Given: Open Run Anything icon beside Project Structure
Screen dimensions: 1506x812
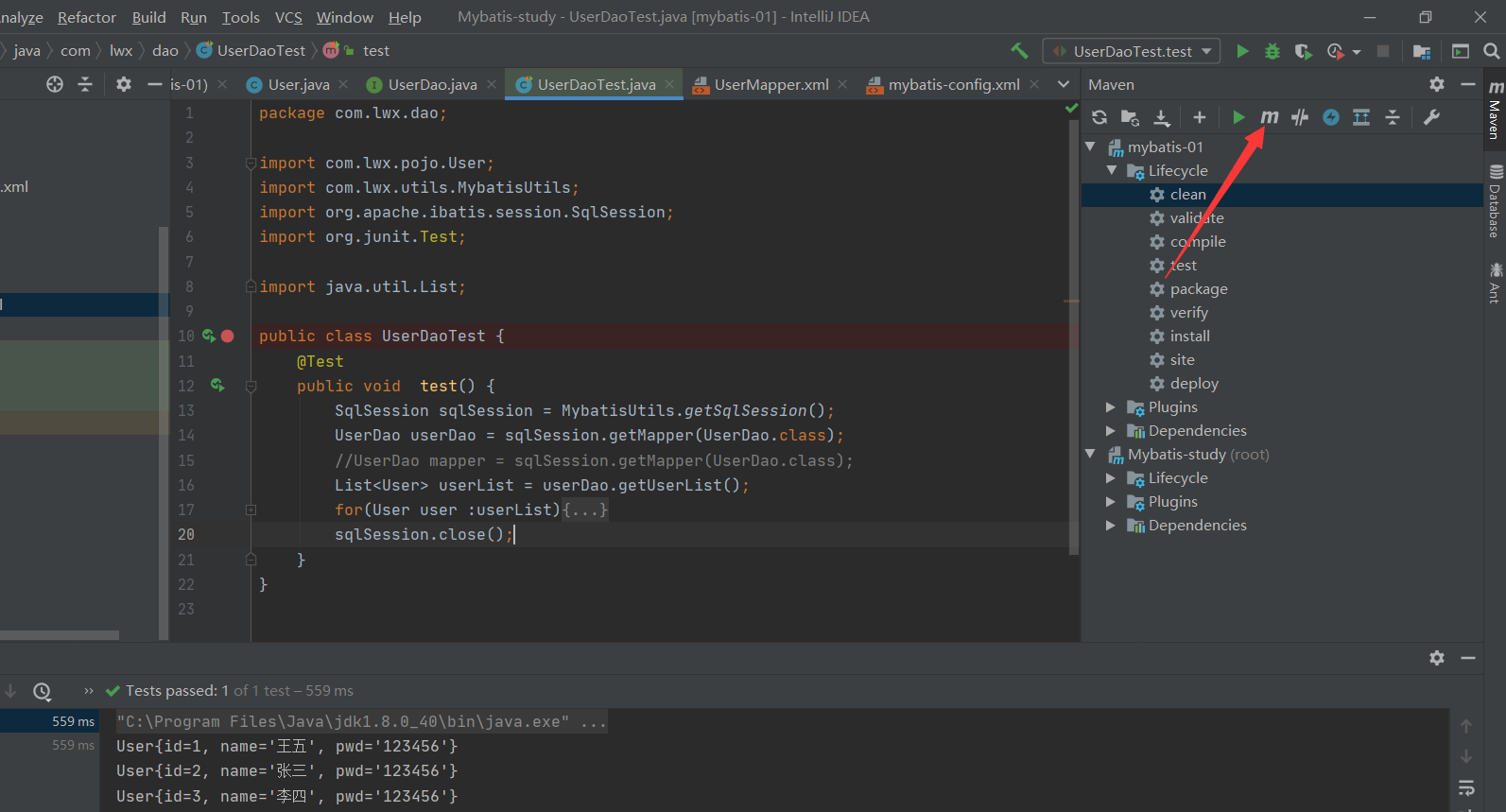Looking at the screenshot, I should pos(1461,51).
